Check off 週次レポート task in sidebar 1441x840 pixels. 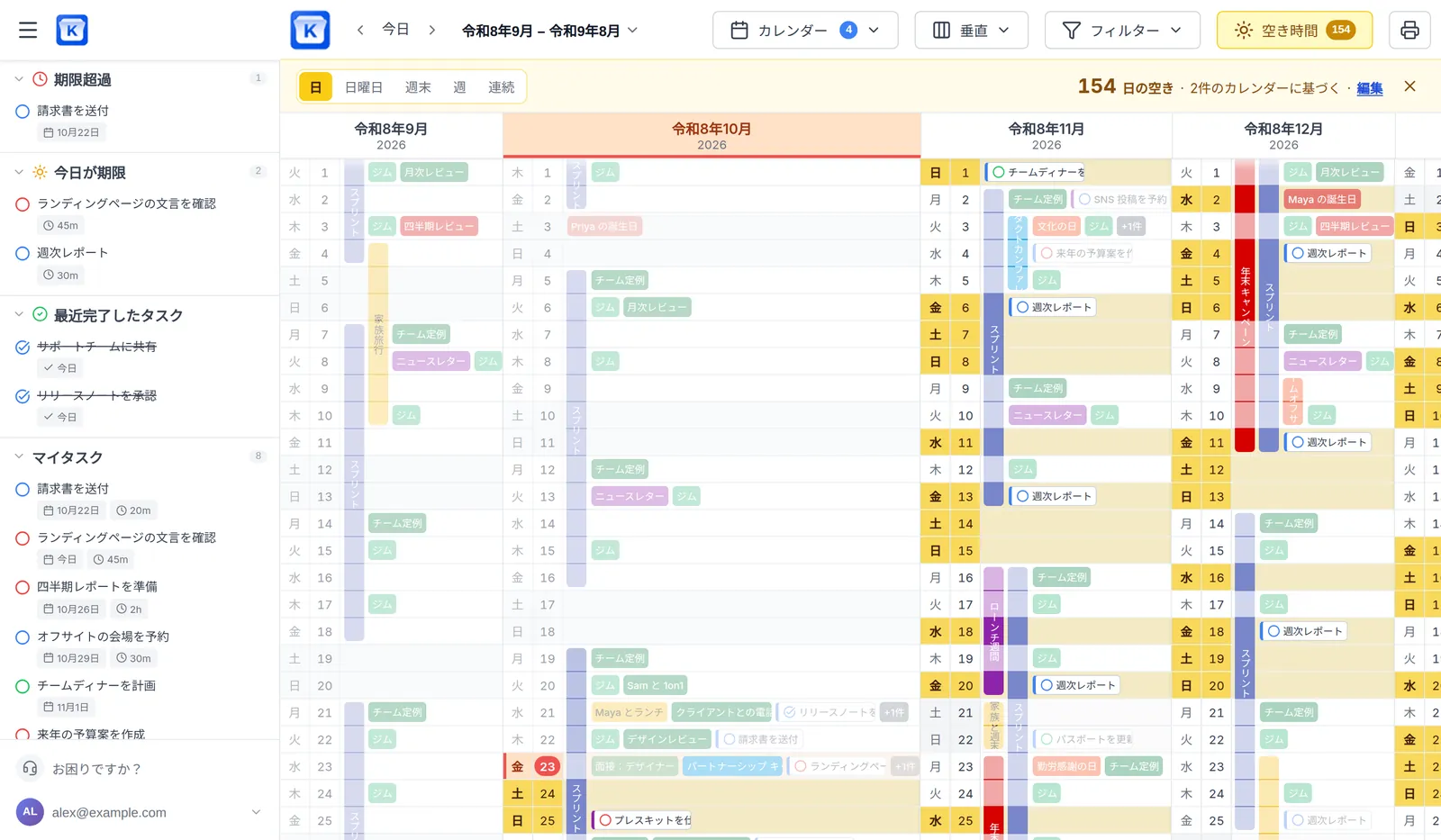tap(23, 254)
